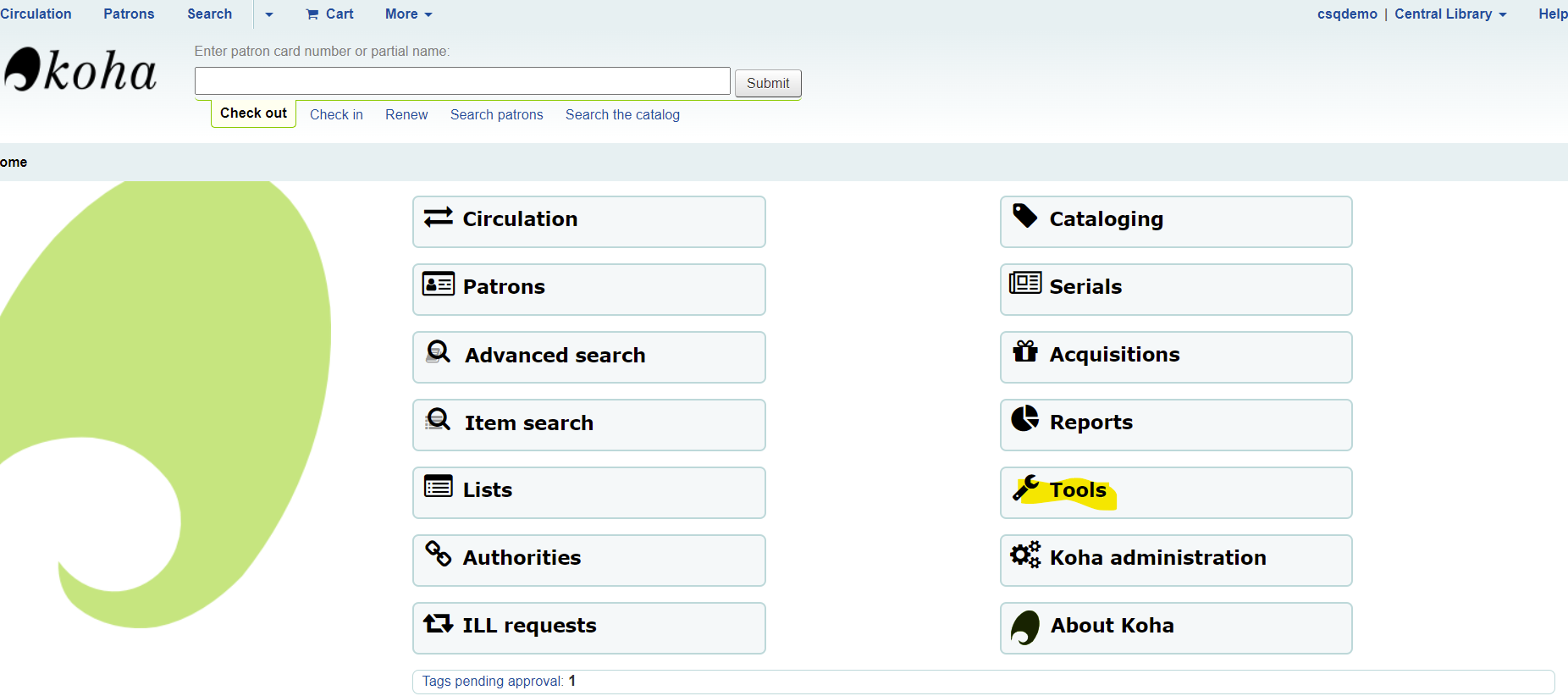This screenshot has height=696, width=1568.
Task: Open the Lists module
Action: click(x=589, y=493)
